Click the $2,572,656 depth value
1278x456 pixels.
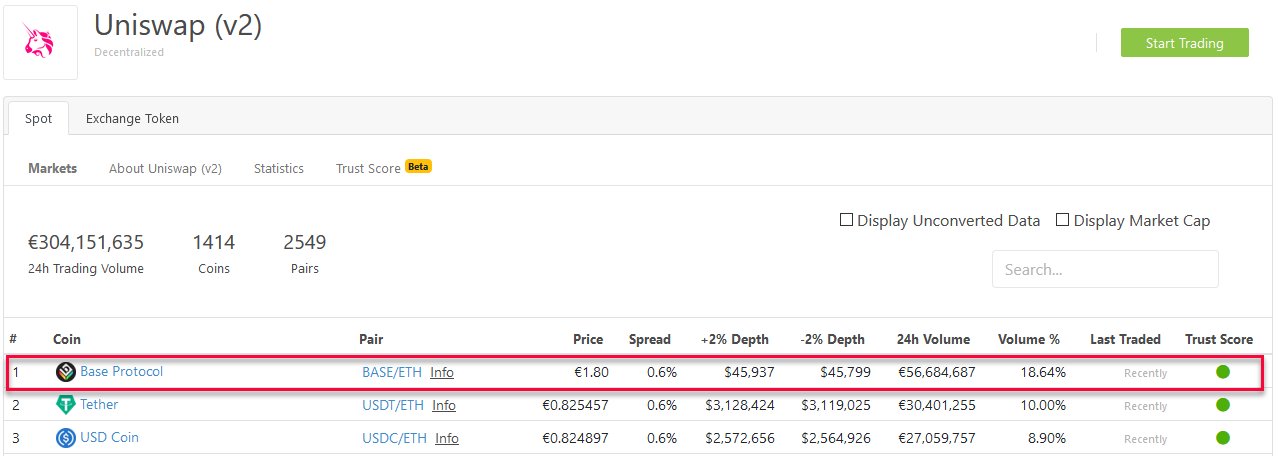(x=740, y=438)
